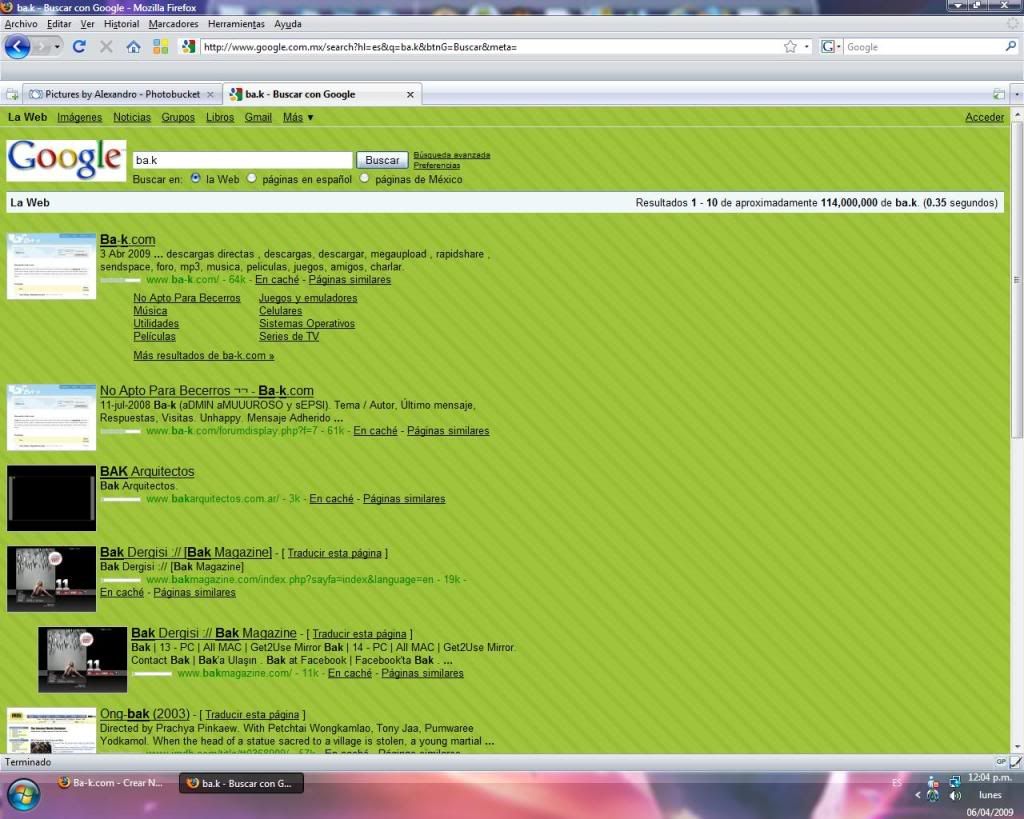This screenshot has height=819, width=1024.
Task: Open the Ver menu
Action: pos(88,24)
